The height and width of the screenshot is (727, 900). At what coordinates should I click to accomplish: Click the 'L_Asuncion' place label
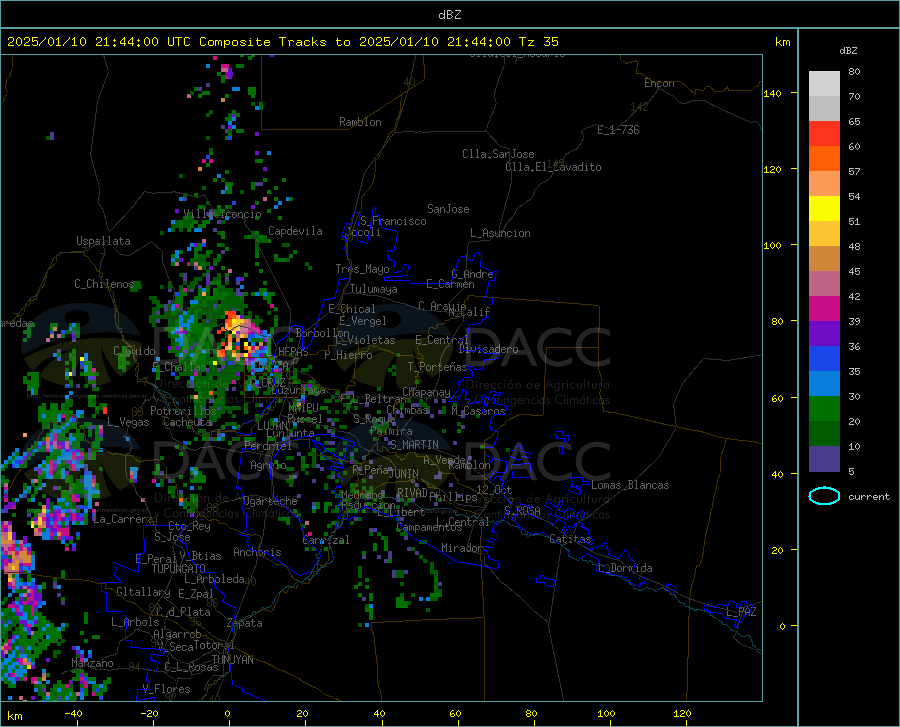point(500,233)
